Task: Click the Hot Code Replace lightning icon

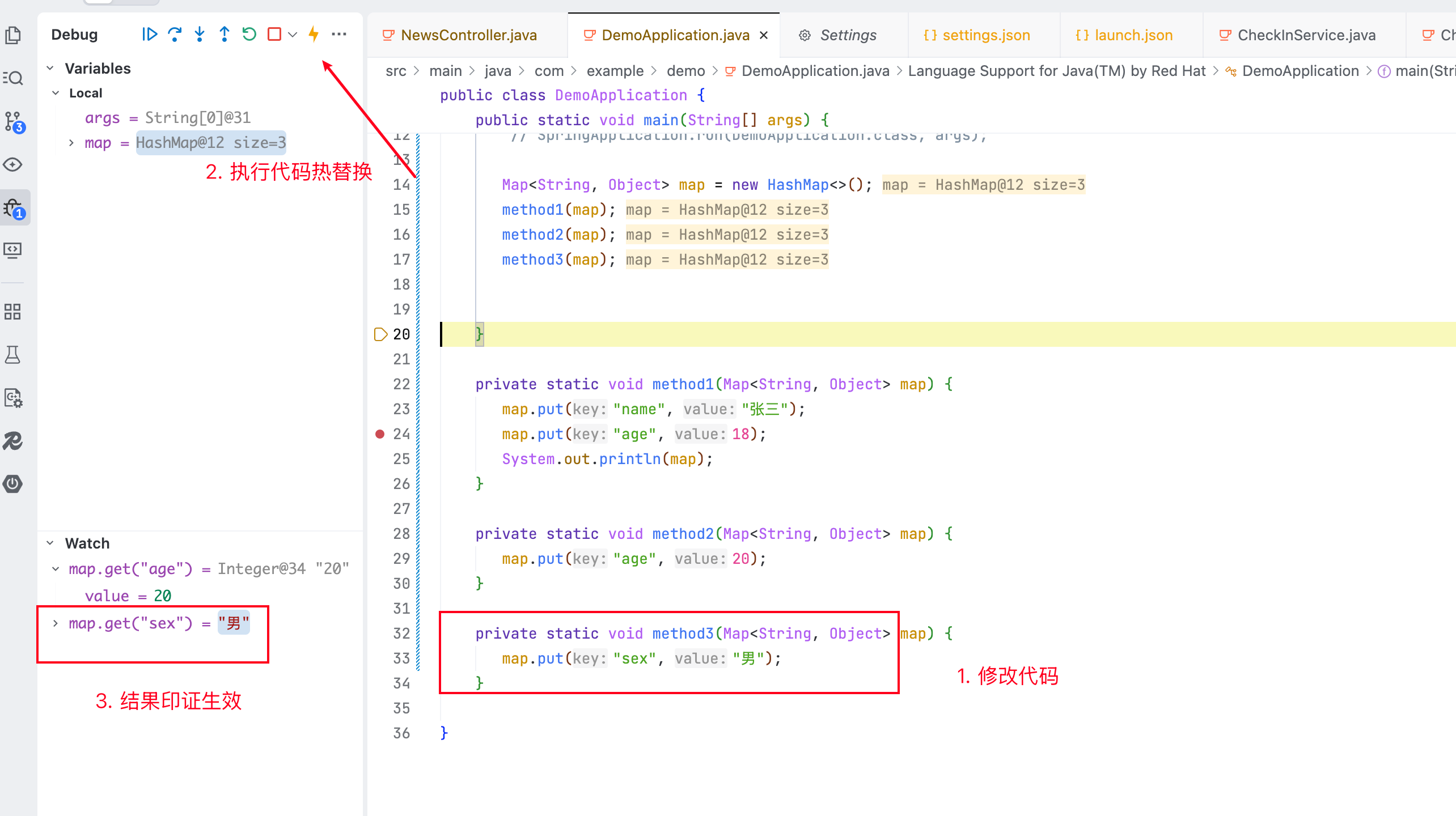Action: tap(314, 34)
